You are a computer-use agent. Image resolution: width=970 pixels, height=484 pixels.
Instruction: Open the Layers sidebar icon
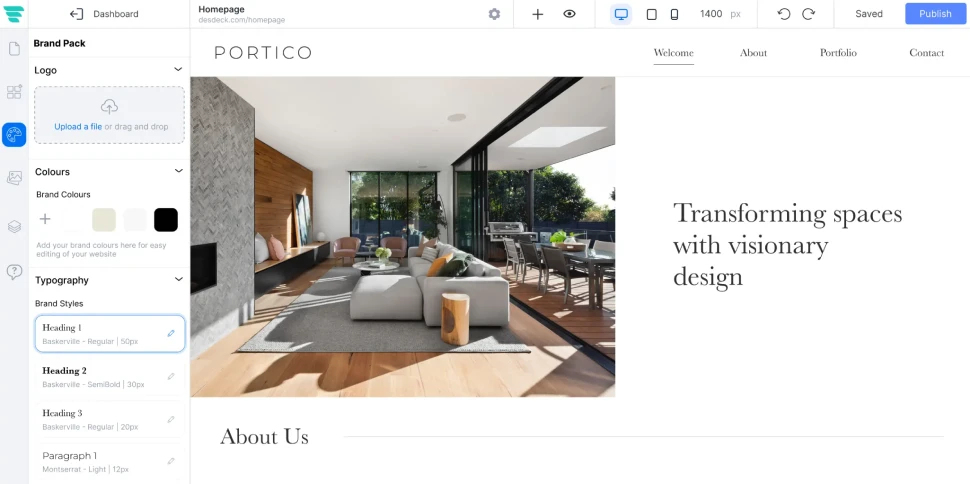pos(14,227)
